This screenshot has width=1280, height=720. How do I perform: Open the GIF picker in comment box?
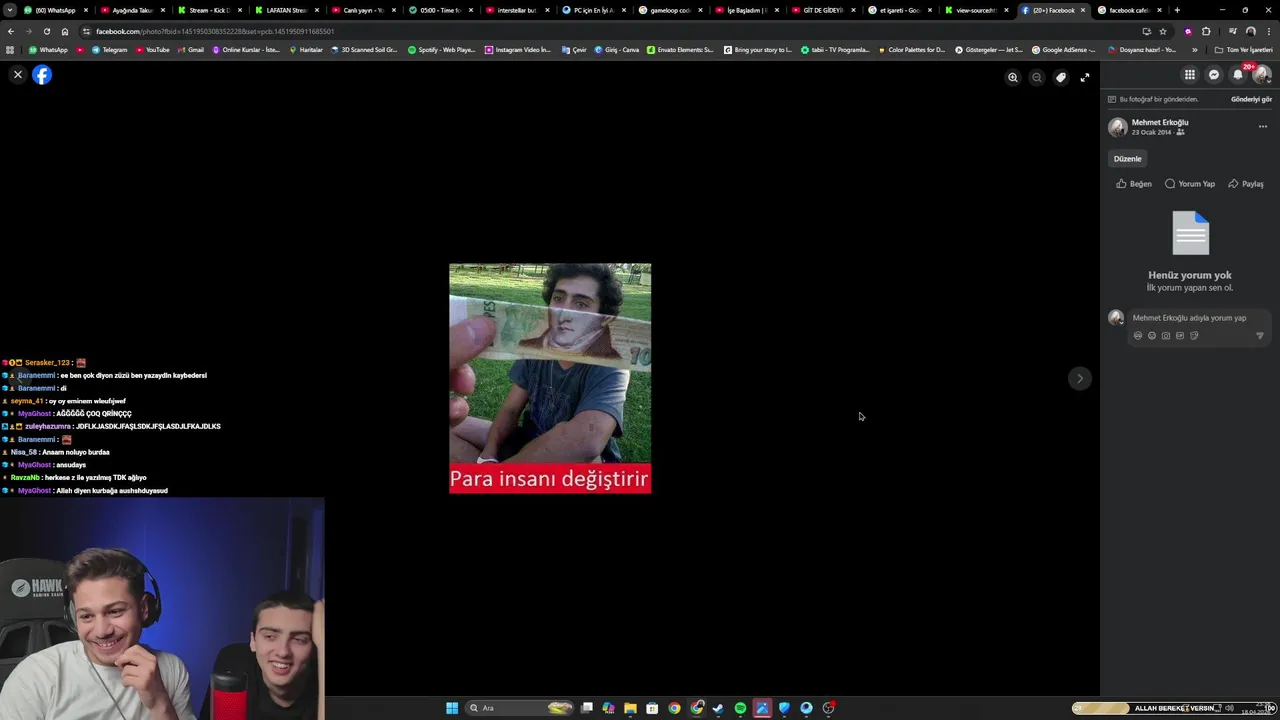1180,336
